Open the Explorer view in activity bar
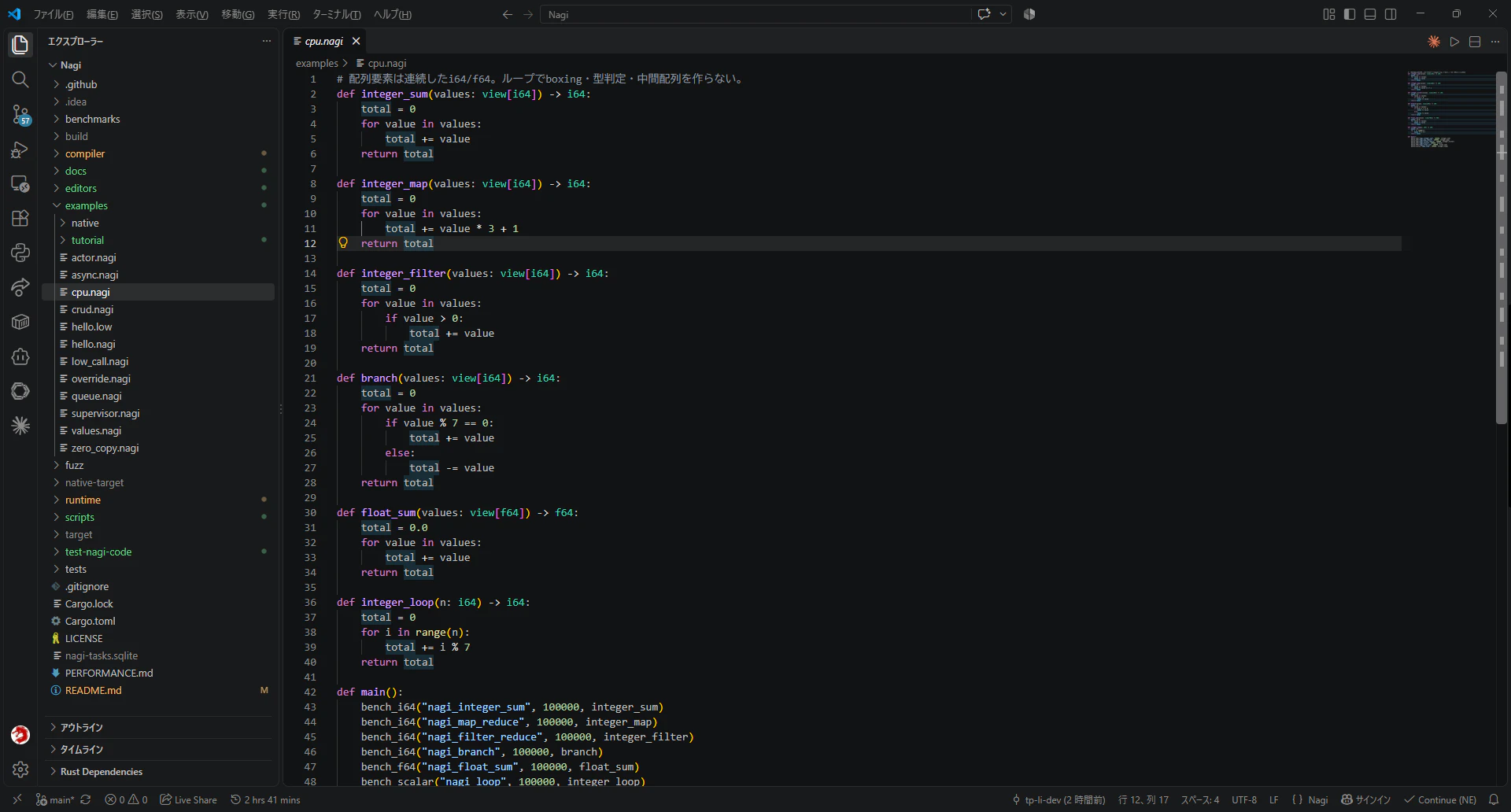The image size is (1511, 812). pyautogui.click(x=20, y=45)
